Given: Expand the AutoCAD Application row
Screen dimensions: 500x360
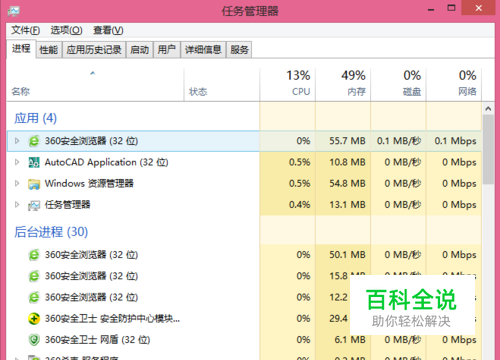Looking at the screenshot, I should 17,162.
